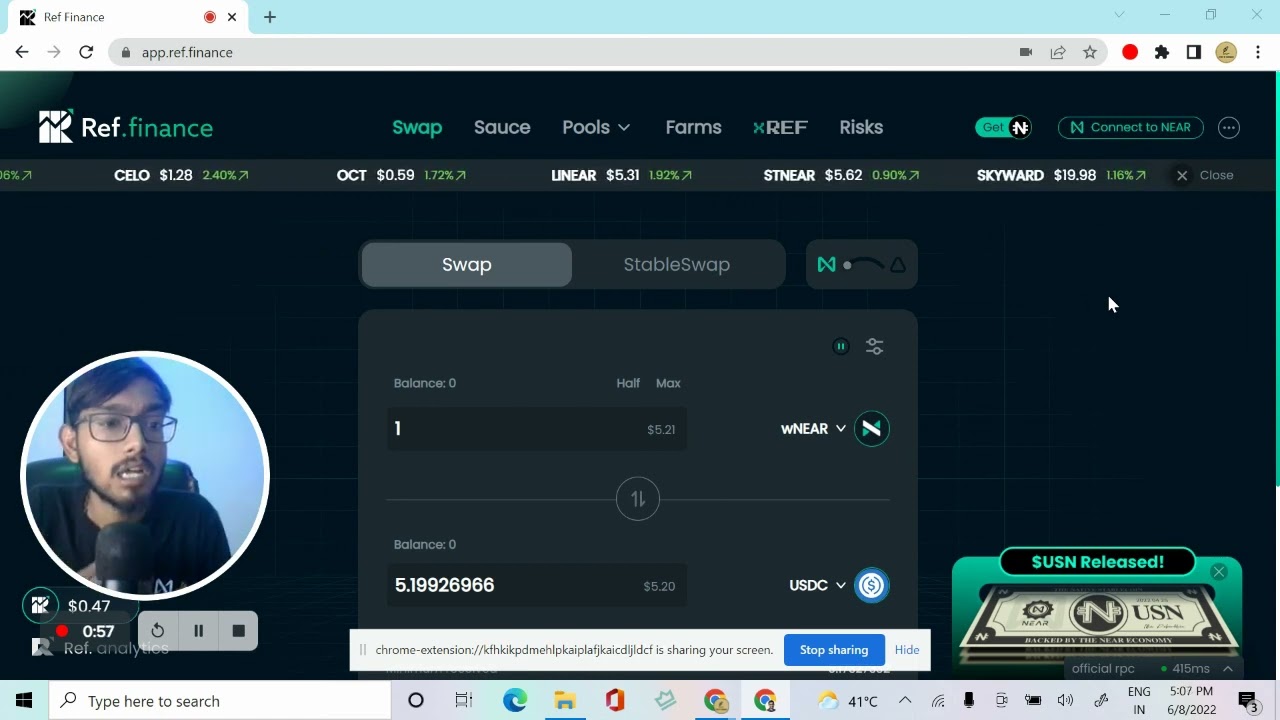Click the taskbar volume icon

(1065, 701)
